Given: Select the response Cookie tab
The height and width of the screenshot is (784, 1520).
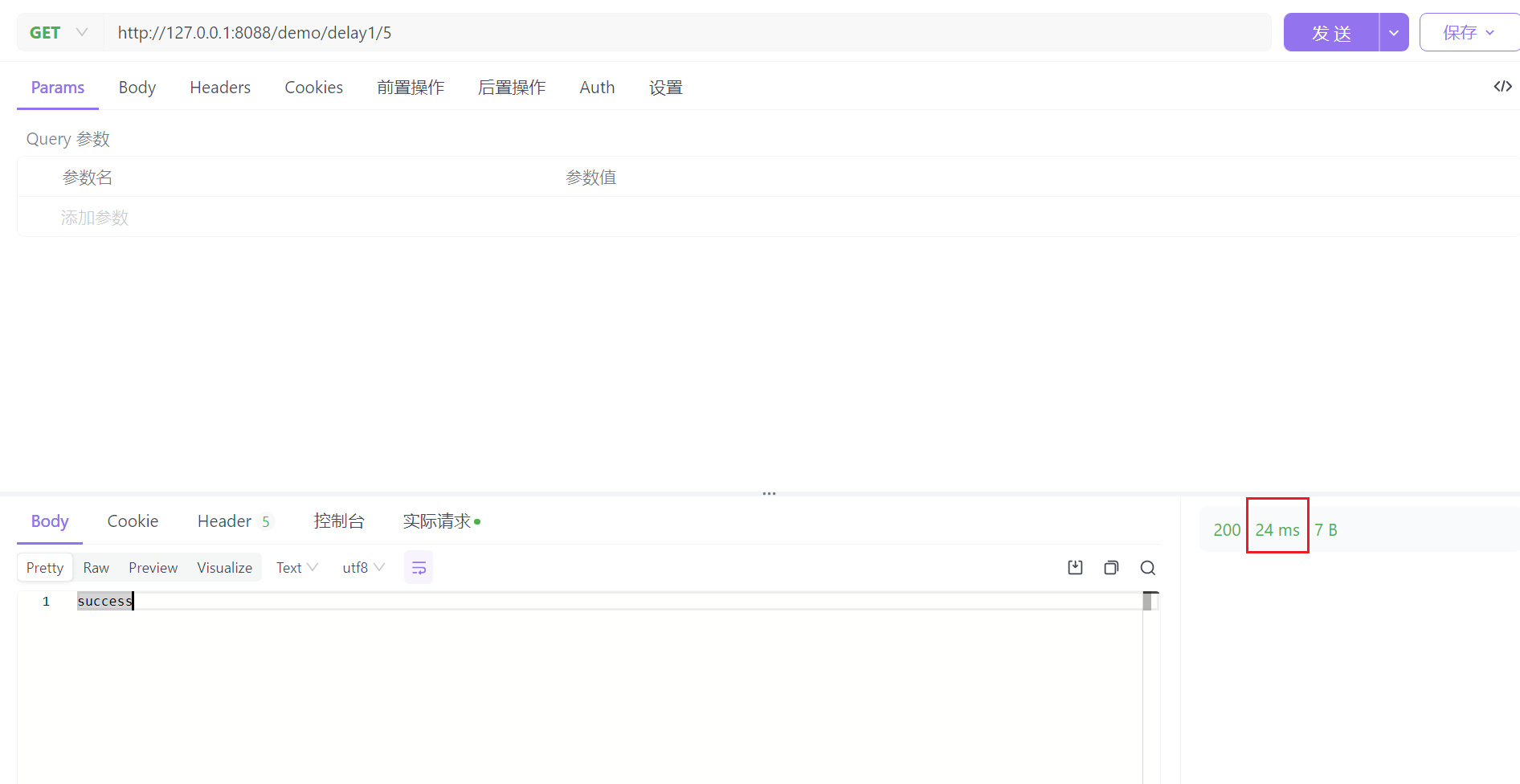Looking at the screenshot, I should tap(133, 521).
